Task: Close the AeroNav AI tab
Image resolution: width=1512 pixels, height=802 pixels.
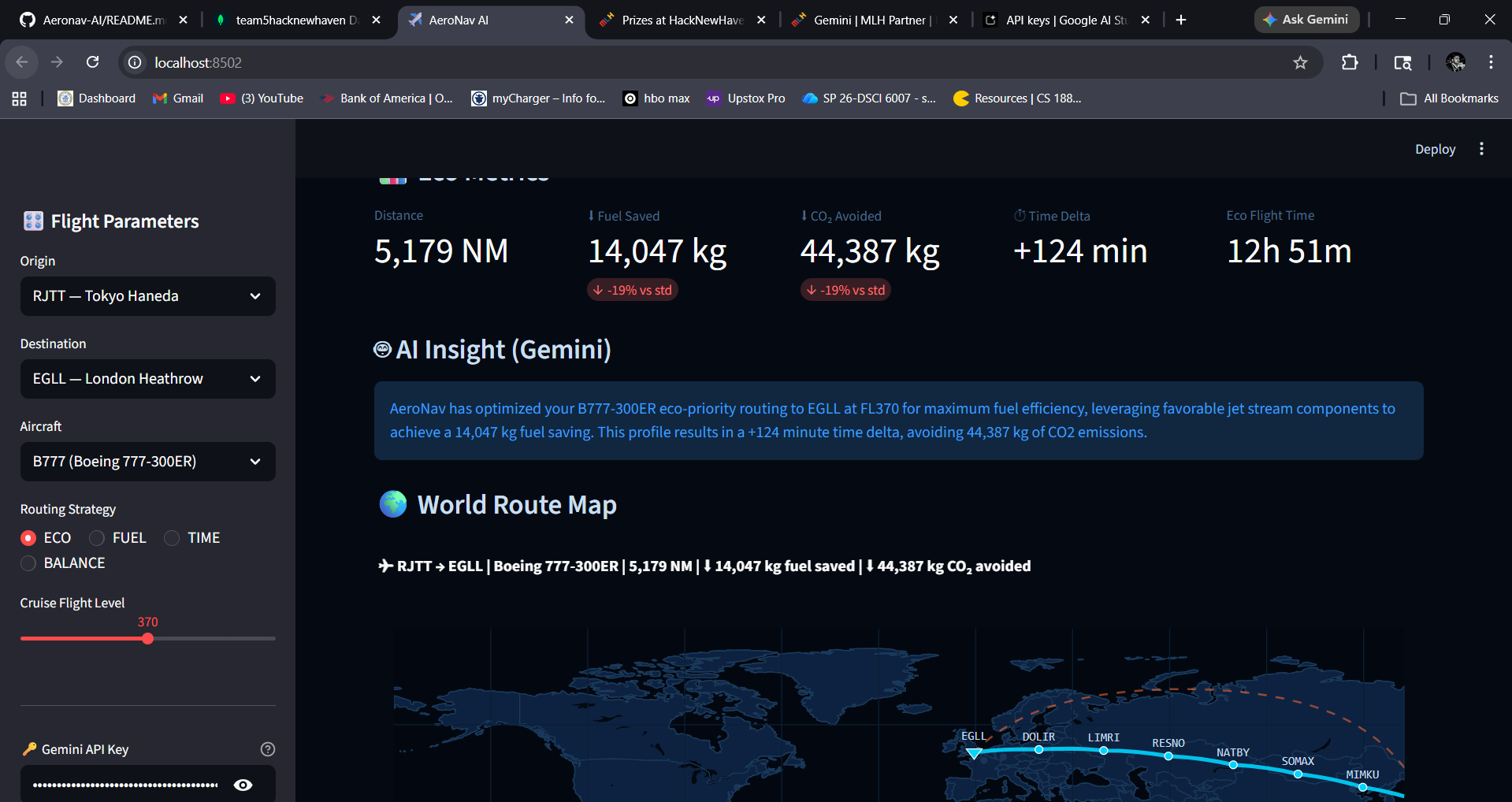Action: 569,20
